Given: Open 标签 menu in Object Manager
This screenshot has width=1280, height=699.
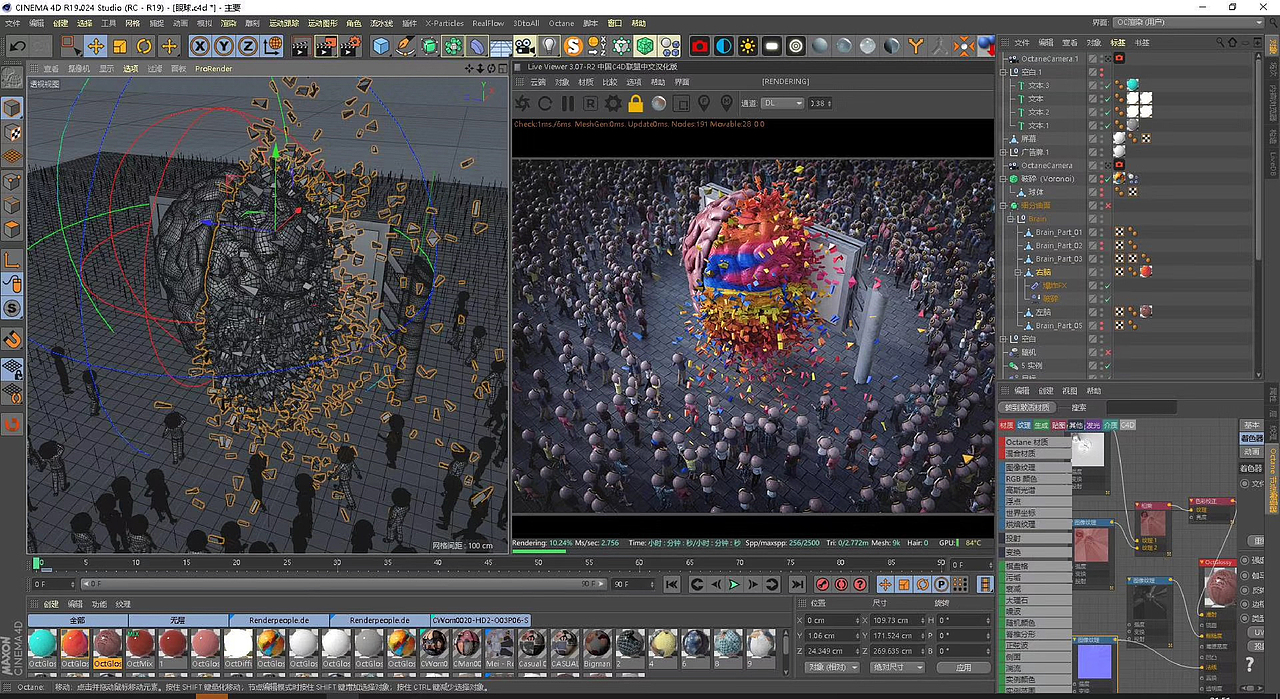Looking at the screenshot, I should point(1118,43).
